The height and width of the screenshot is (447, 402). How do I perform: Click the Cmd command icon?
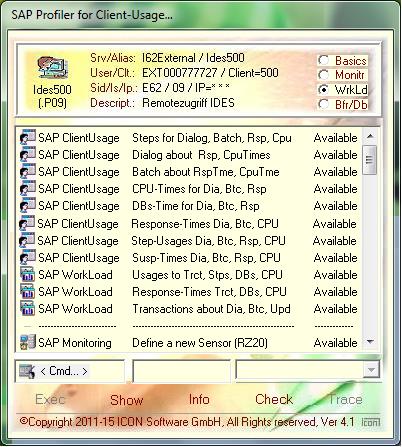27,371
